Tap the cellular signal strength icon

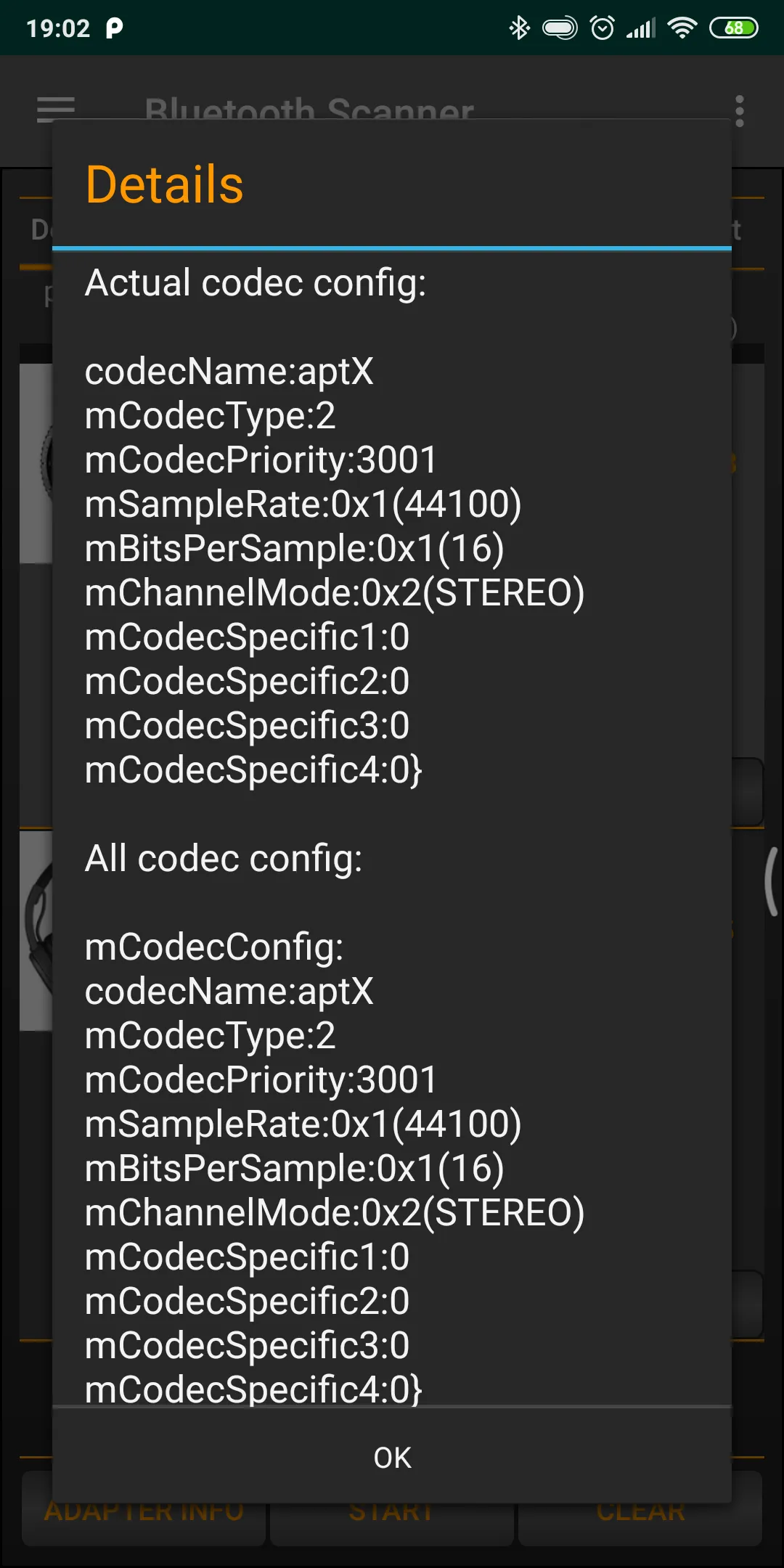[641, 28]
